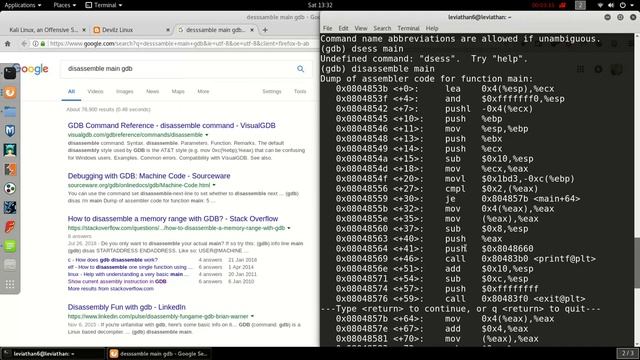
Task: Open the workspace indicator in top bar
Action: (x=580, y=5)
